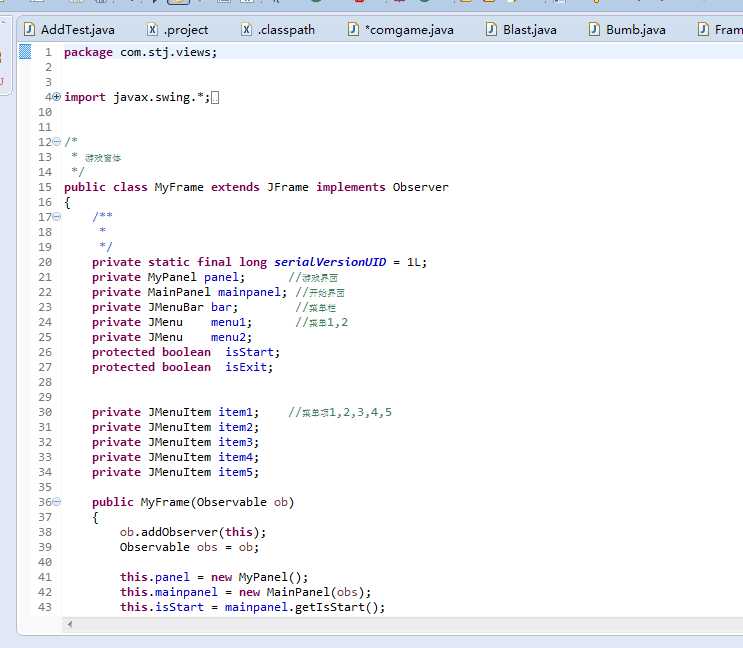
Task: Open the .classpath editor tab
Action: click(278, 30)
